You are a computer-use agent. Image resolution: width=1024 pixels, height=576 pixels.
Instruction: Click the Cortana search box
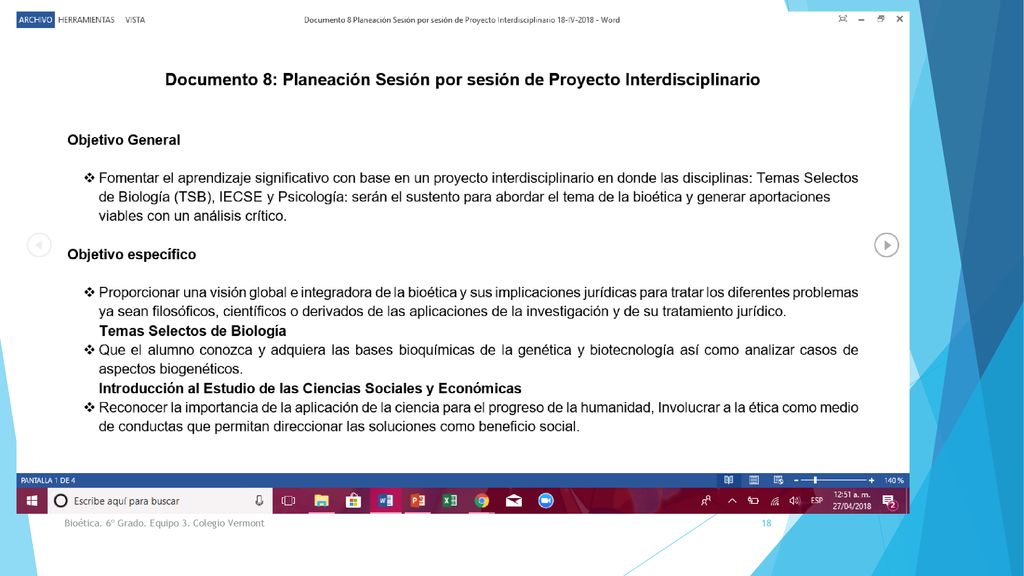[x=160, y=501]
